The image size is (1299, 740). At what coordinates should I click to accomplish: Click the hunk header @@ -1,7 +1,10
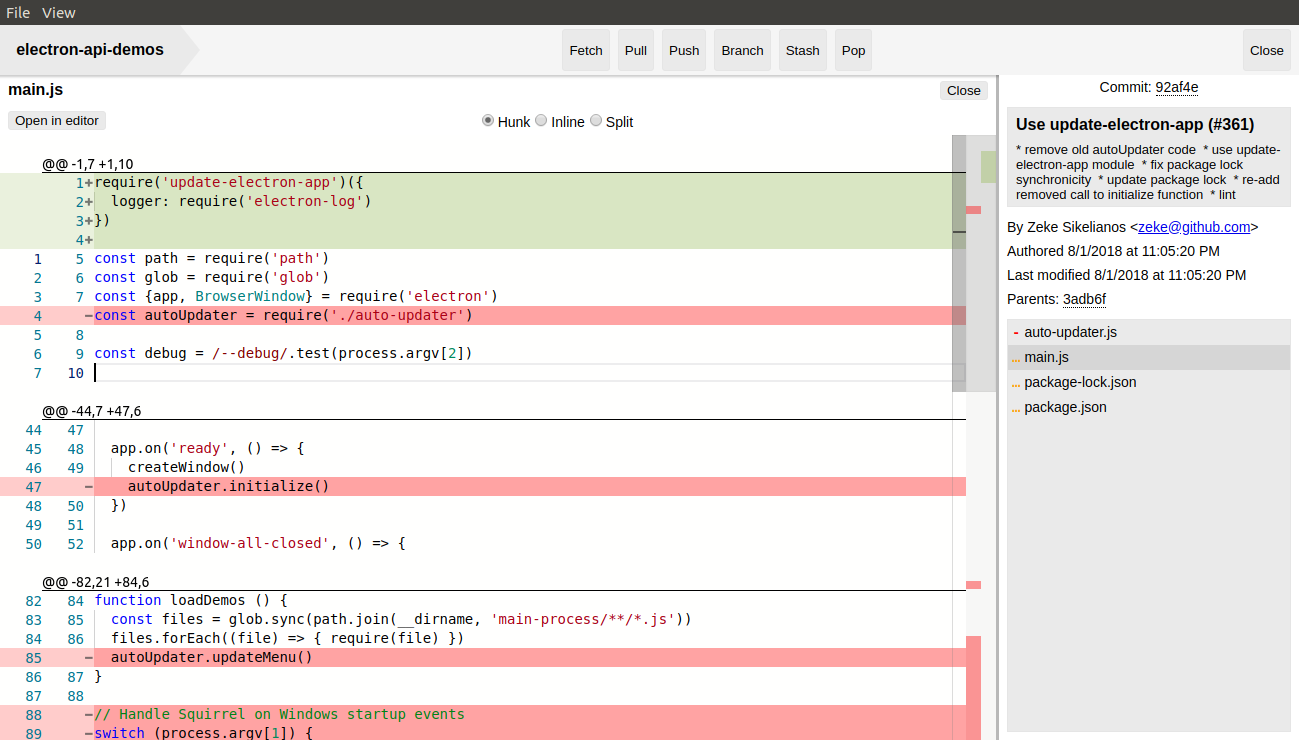pyautogui.click(x=87, y=164)
